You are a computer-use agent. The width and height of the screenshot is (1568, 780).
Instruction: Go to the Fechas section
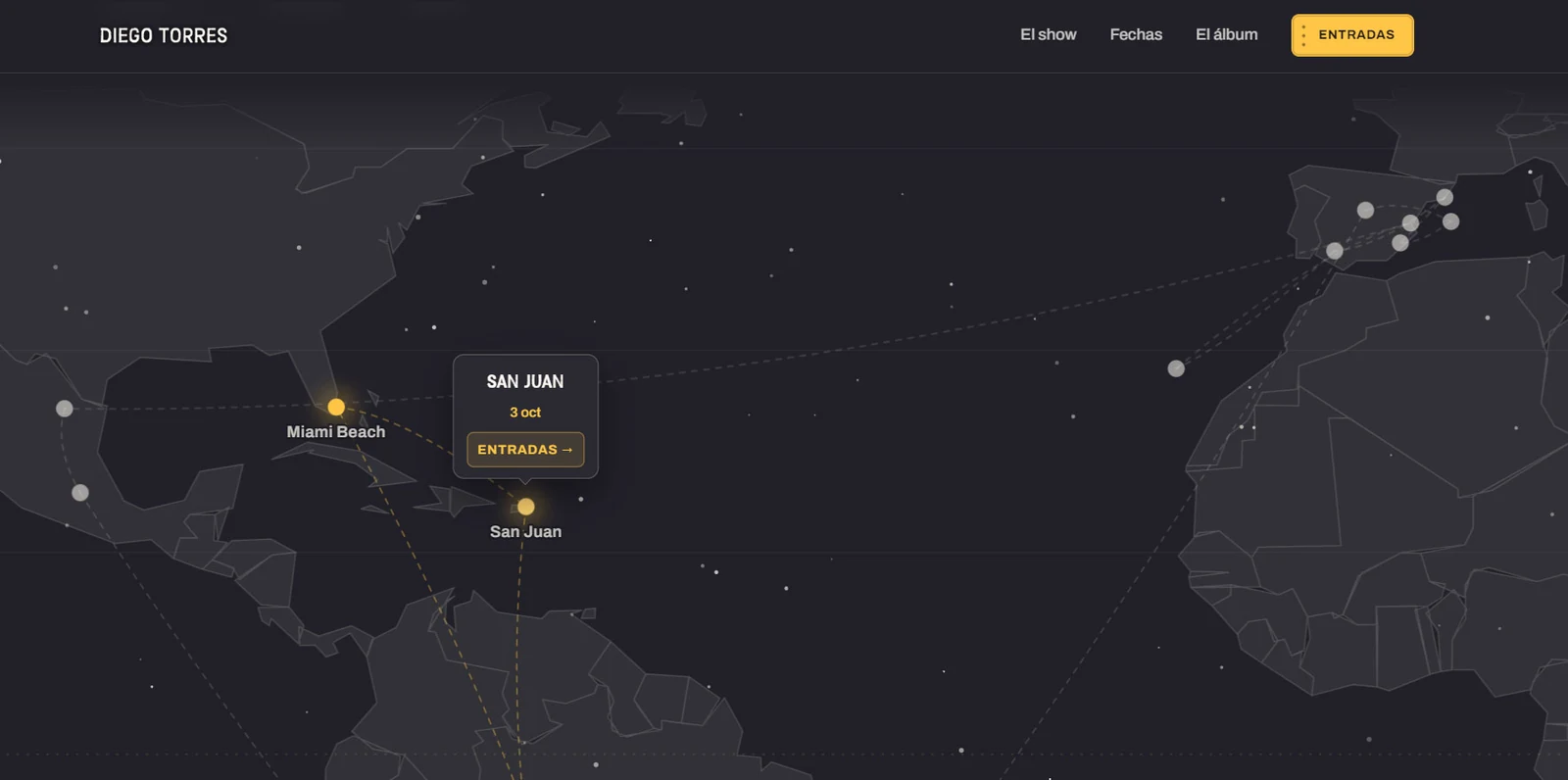[1136, 34]
